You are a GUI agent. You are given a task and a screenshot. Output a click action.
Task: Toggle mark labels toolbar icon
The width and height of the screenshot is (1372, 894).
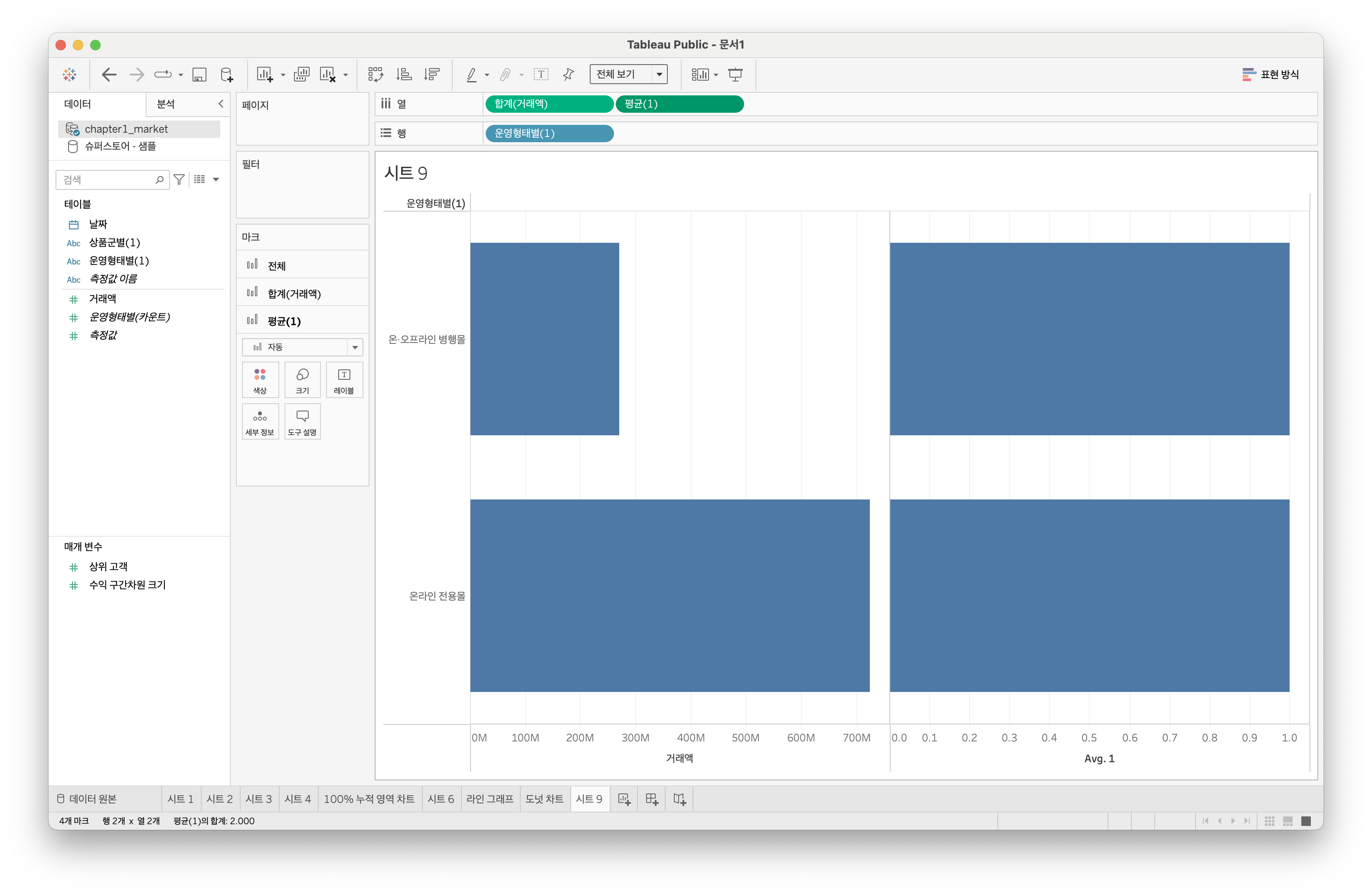[x=541, y=75]
